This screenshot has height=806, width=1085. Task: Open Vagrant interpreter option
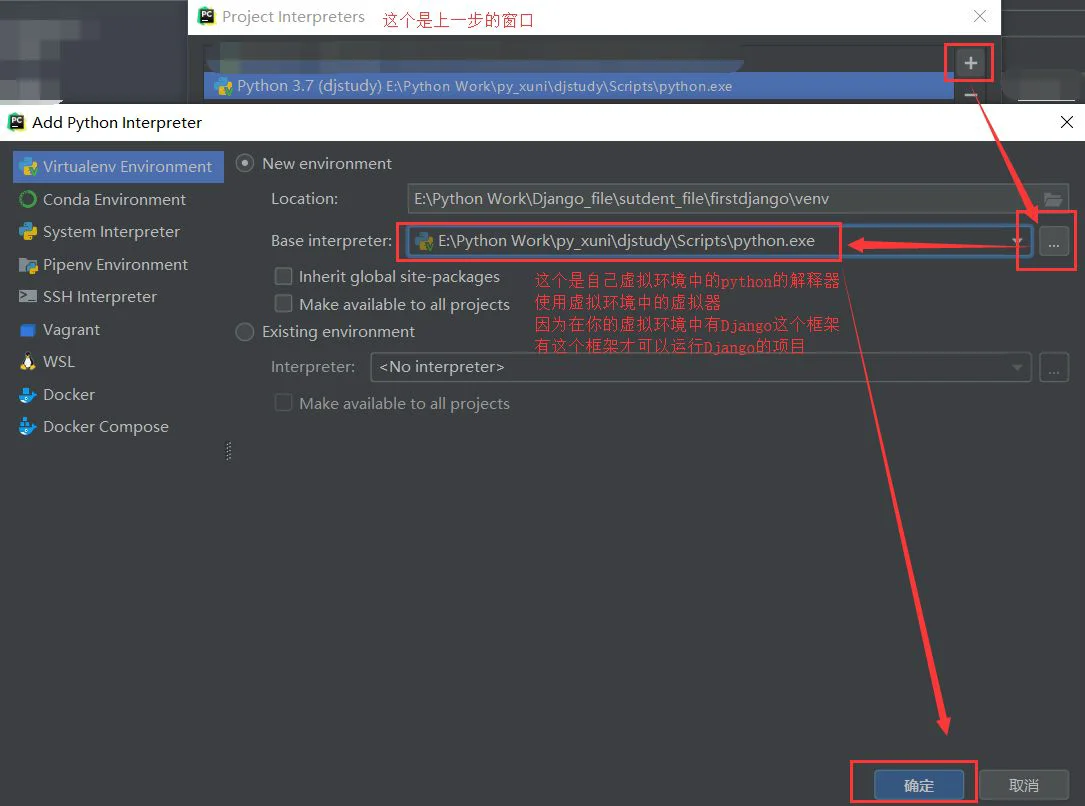pyautogui.click(x=71, y=329)
